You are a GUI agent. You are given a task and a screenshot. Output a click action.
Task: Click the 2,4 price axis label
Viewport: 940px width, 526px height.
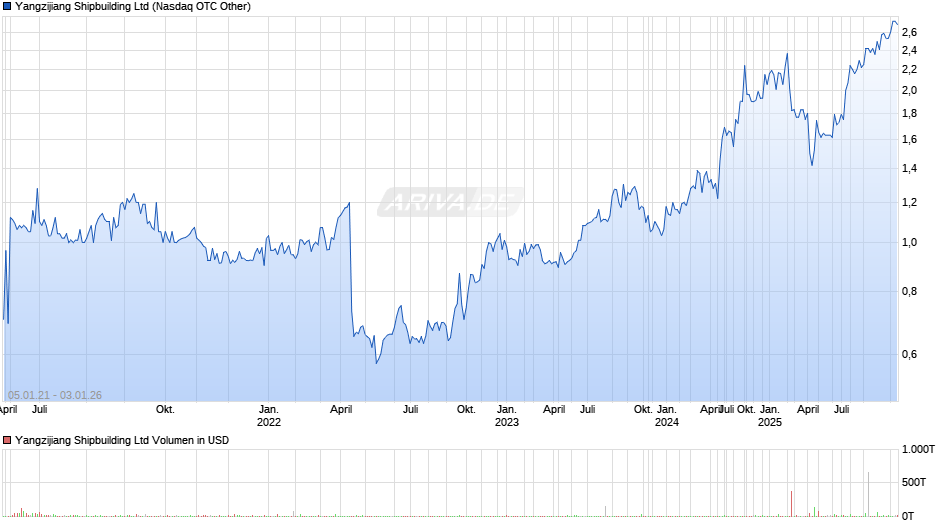pyautogui.click(x=909, y=50)
